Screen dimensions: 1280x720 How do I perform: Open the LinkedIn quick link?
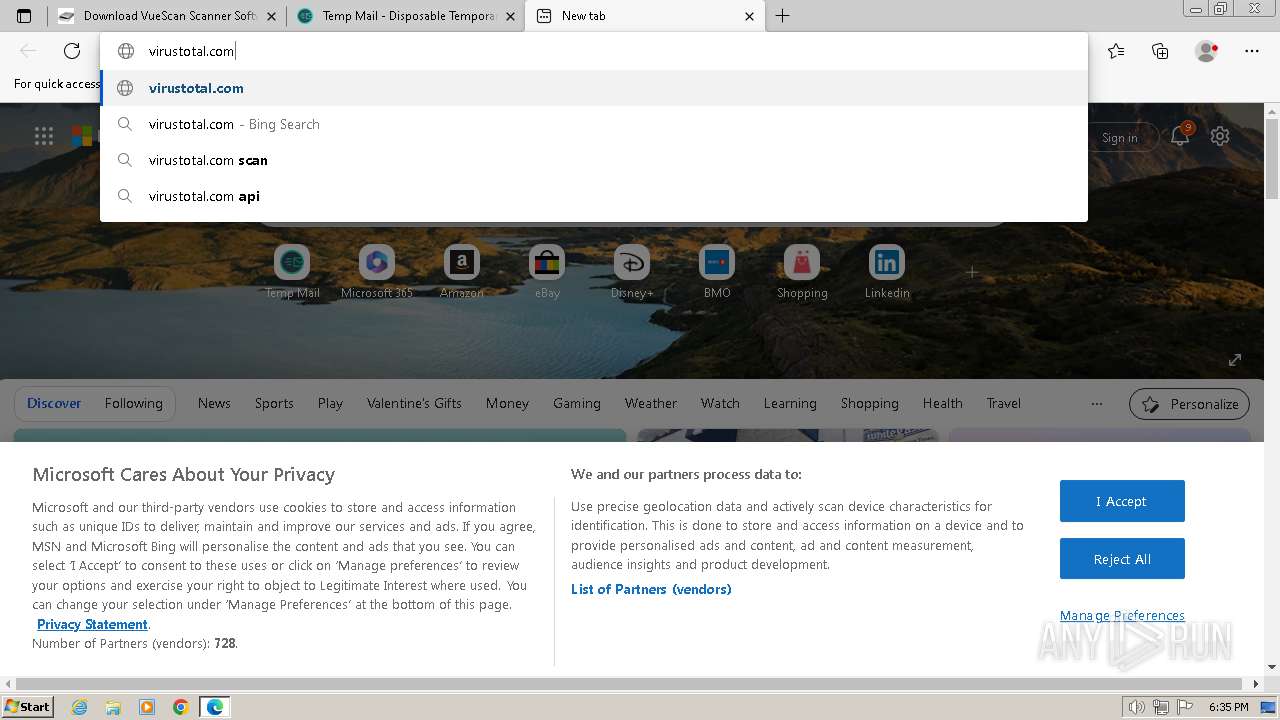point(887,271)
